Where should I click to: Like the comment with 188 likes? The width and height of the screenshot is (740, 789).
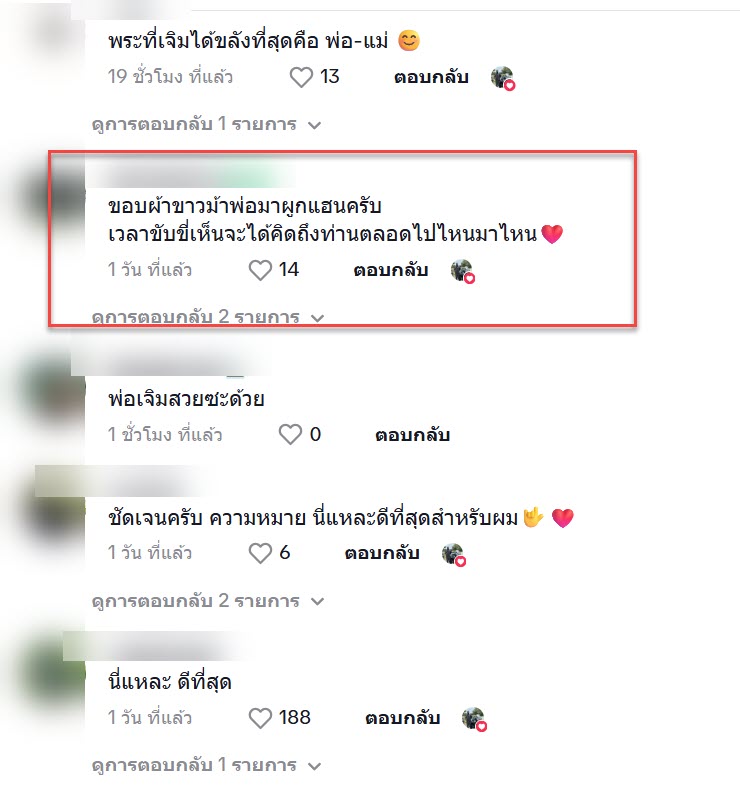260,718
